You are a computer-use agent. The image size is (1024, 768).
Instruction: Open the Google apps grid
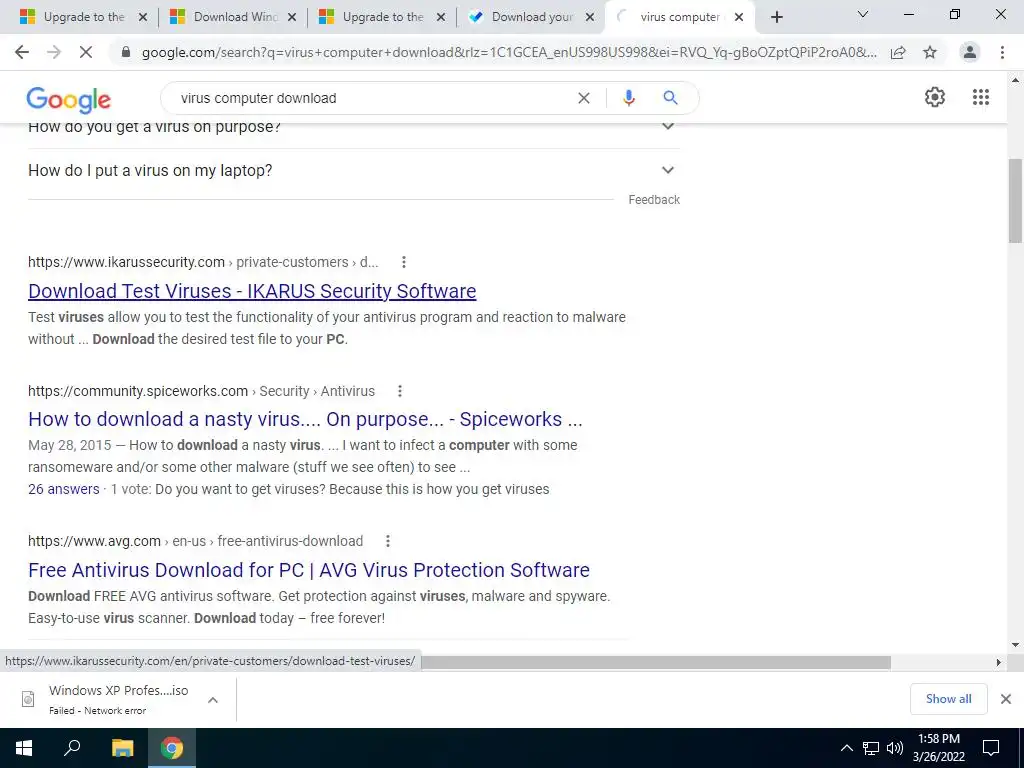(x=981, y=97)
